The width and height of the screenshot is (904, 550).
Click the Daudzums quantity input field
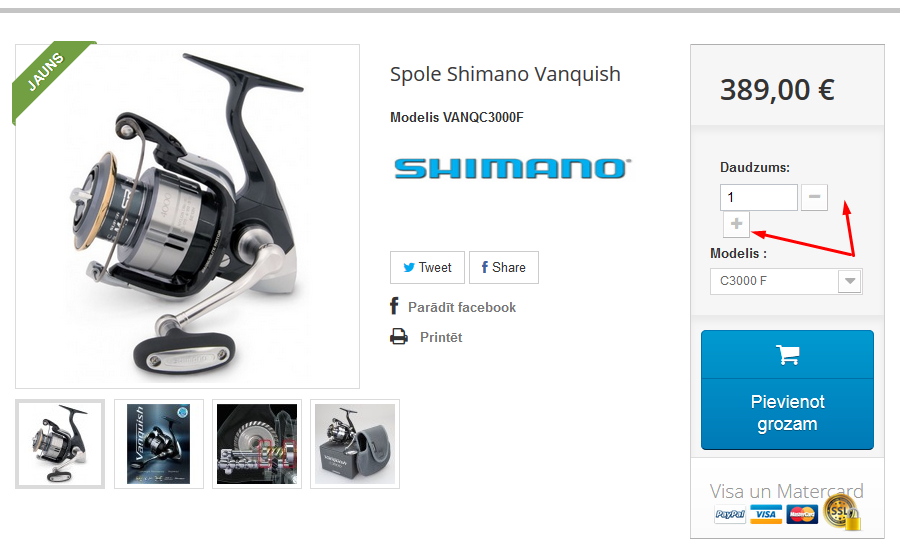point(759,197)
